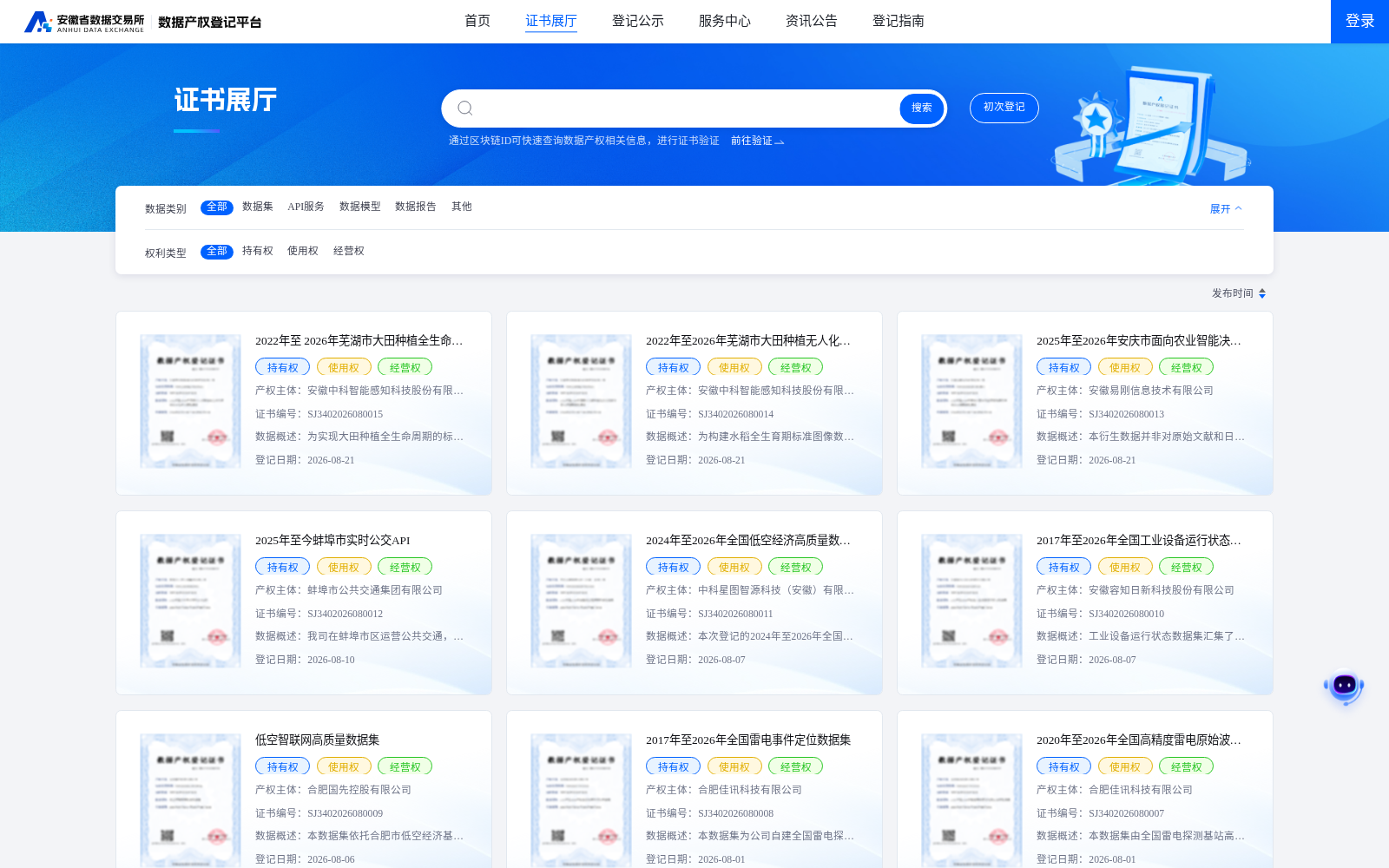Screen dimensions: 1389x868
Task: Click text 产权主体: 安徽易刚信息技术有限公司
Action: click(1125, 391)
